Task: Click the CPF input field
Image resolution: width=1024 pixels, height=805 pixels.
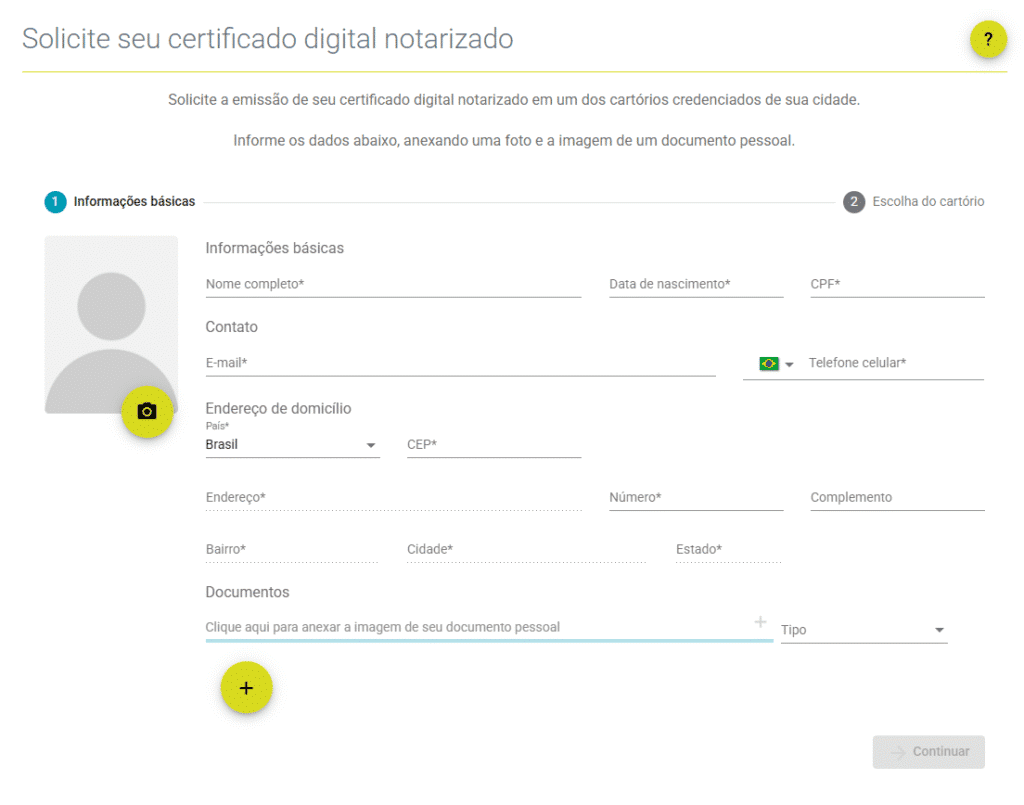Action: pyautogui.click(x=896, y=285)
